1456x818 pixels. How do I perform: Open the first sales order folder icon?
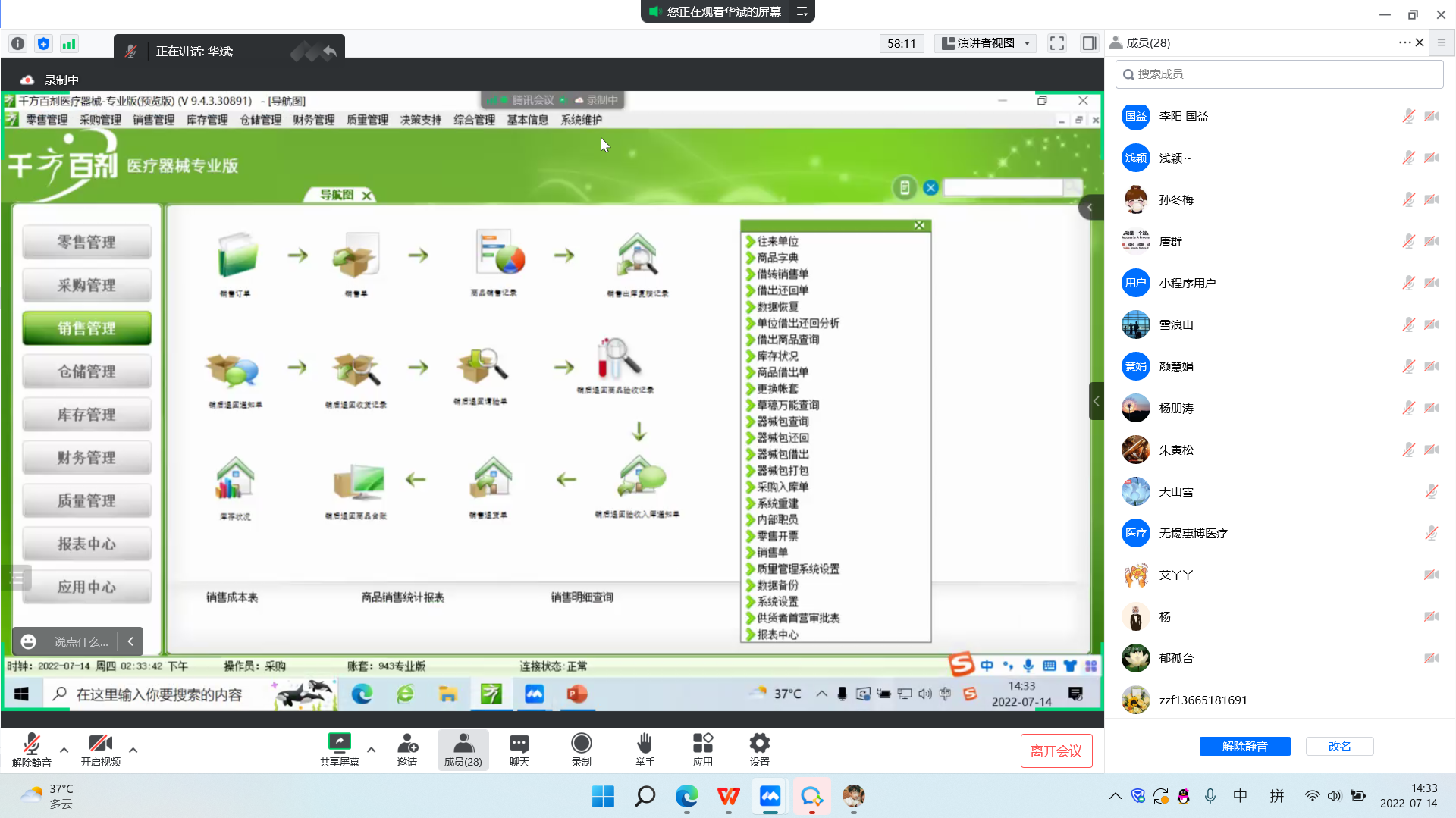pos(237,255)
